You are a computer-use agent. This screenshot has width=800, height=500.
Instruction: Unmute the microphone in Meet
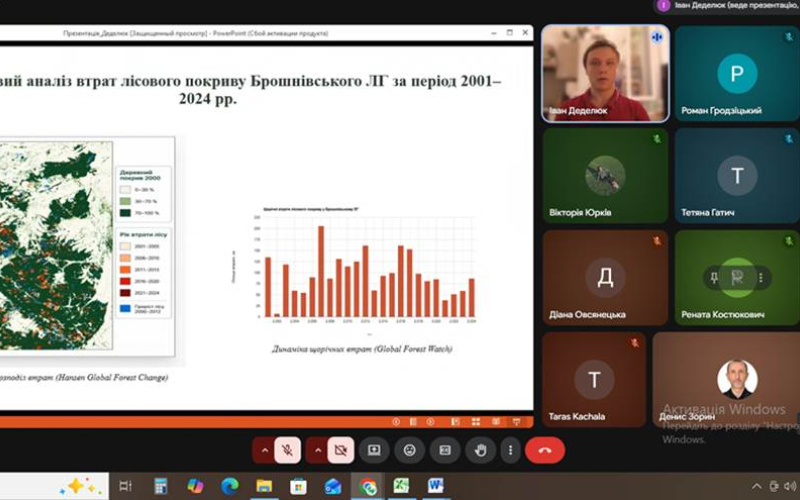[287, 450]
